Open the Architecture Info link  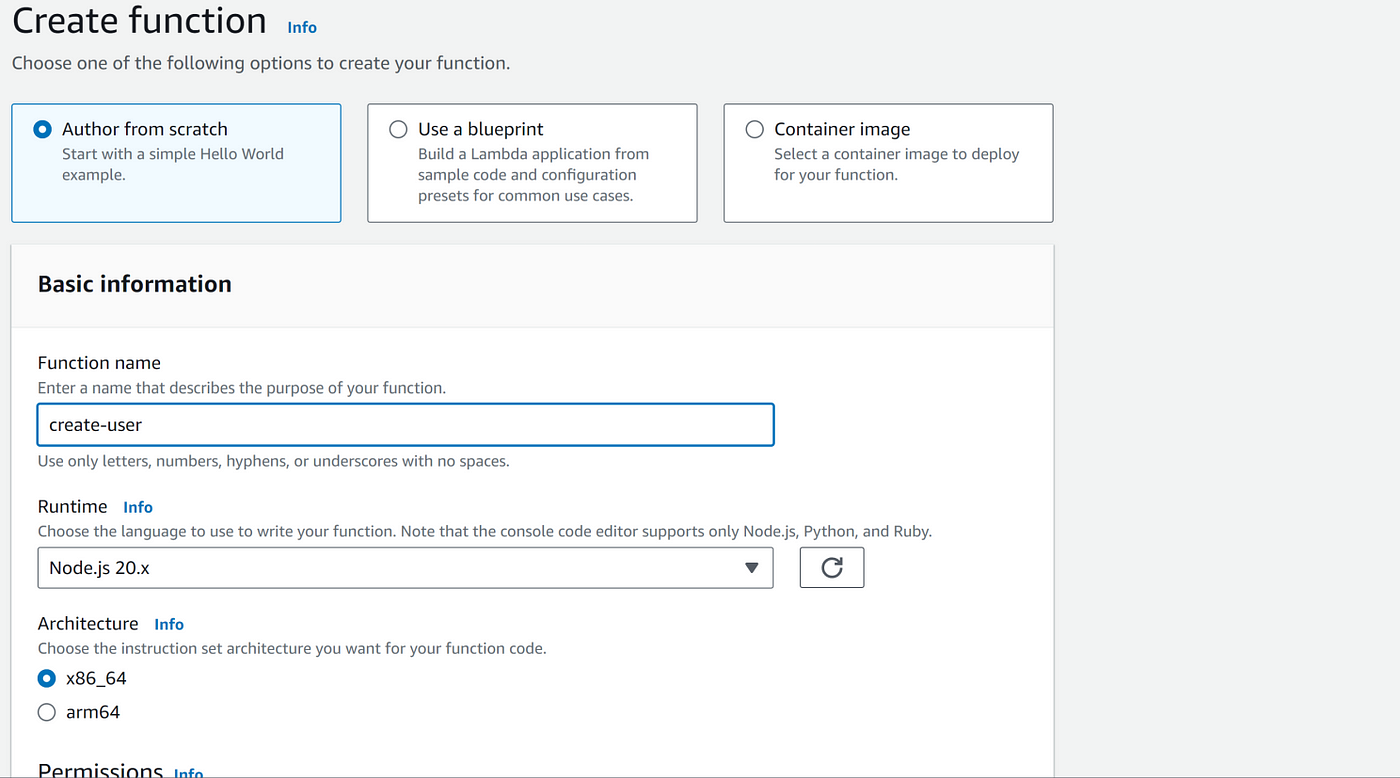click(x=169, y=624)
